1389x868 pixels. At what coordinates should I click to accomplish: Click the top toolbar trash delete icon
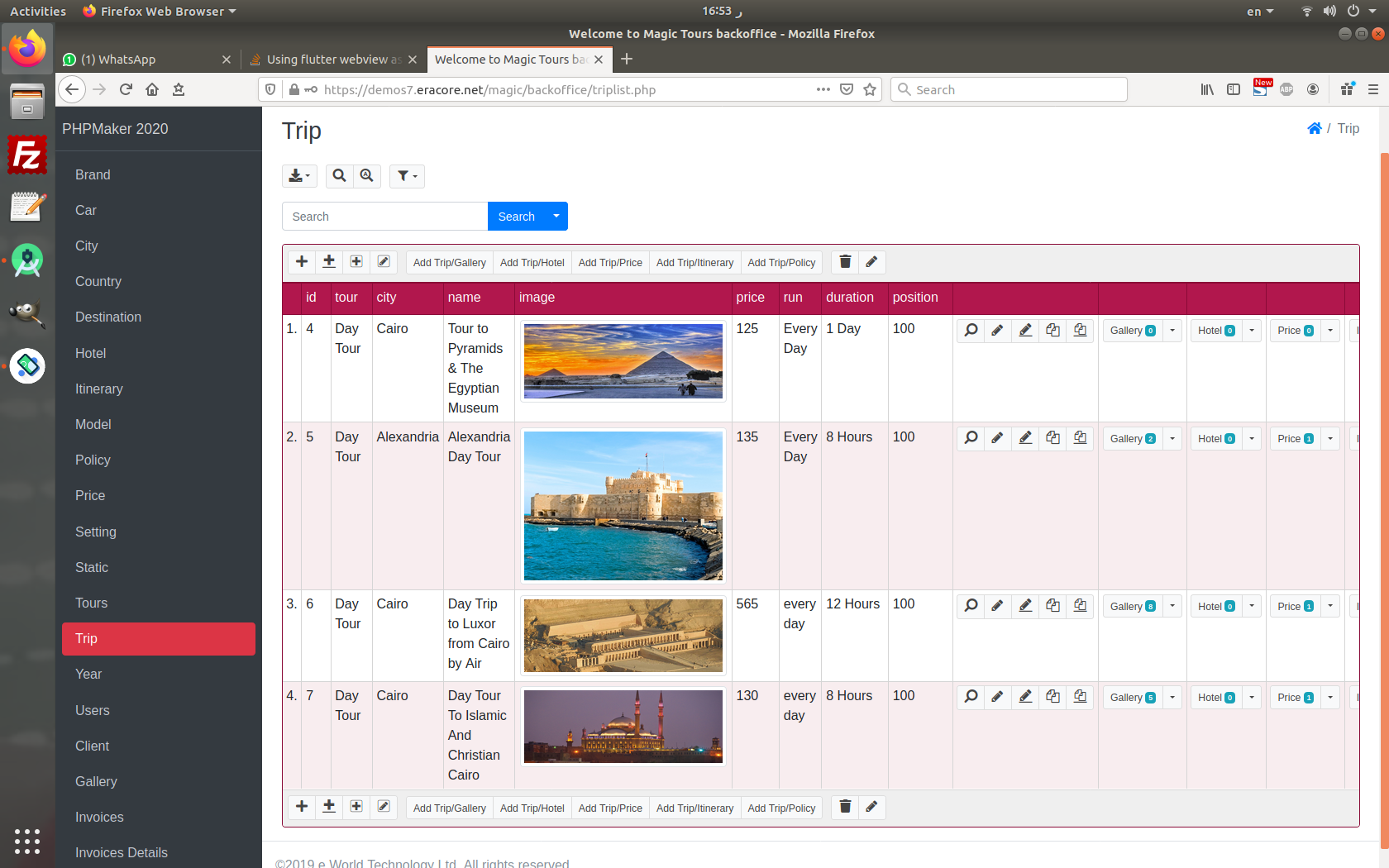(x=845, y=262)
